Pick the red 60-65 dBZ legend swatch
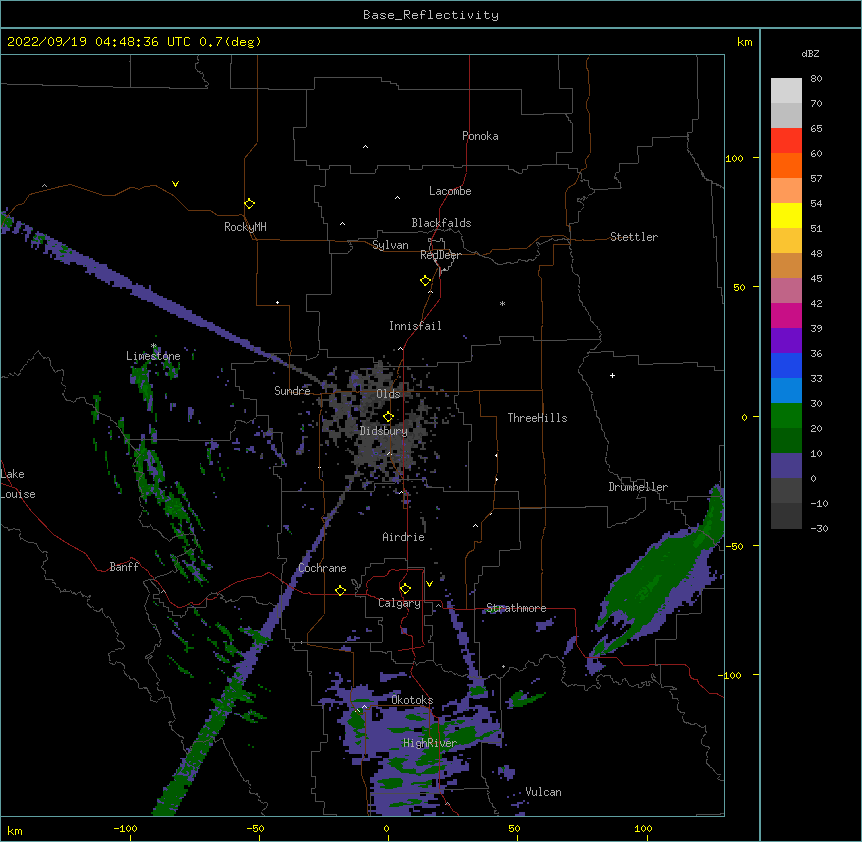Screen dimensions: 862x842 coord(786,141)
